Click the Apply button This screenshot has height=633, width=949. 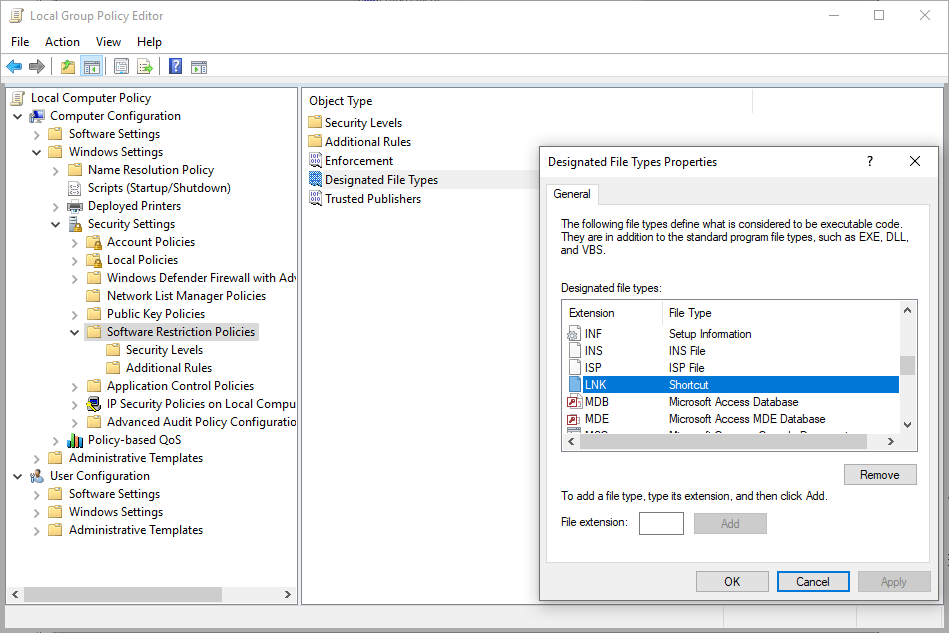[894, 582]
